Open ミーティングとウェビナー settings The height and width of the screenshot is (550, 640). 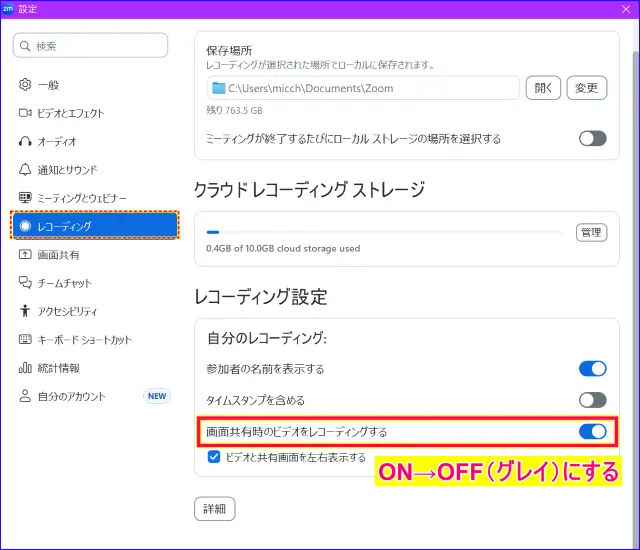pyautogui.click(x=94, y=197)
